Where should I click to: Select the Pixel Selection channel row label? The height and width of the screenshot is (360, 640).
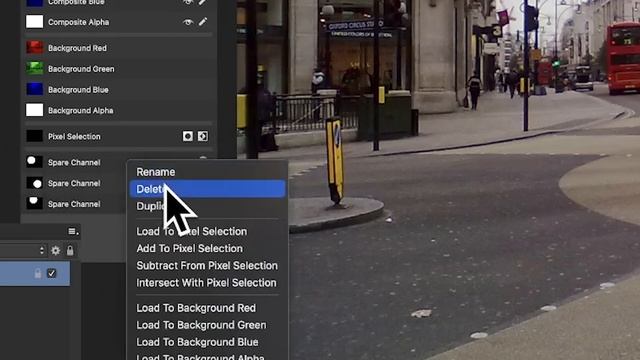point(74,137)
